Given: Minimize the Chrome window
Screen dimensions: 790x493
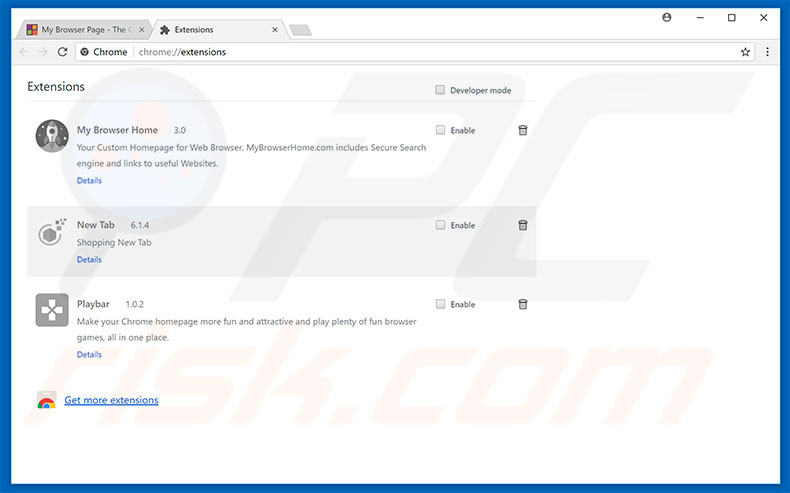Looking at the screenshot, I should click(x=700, y=18).
